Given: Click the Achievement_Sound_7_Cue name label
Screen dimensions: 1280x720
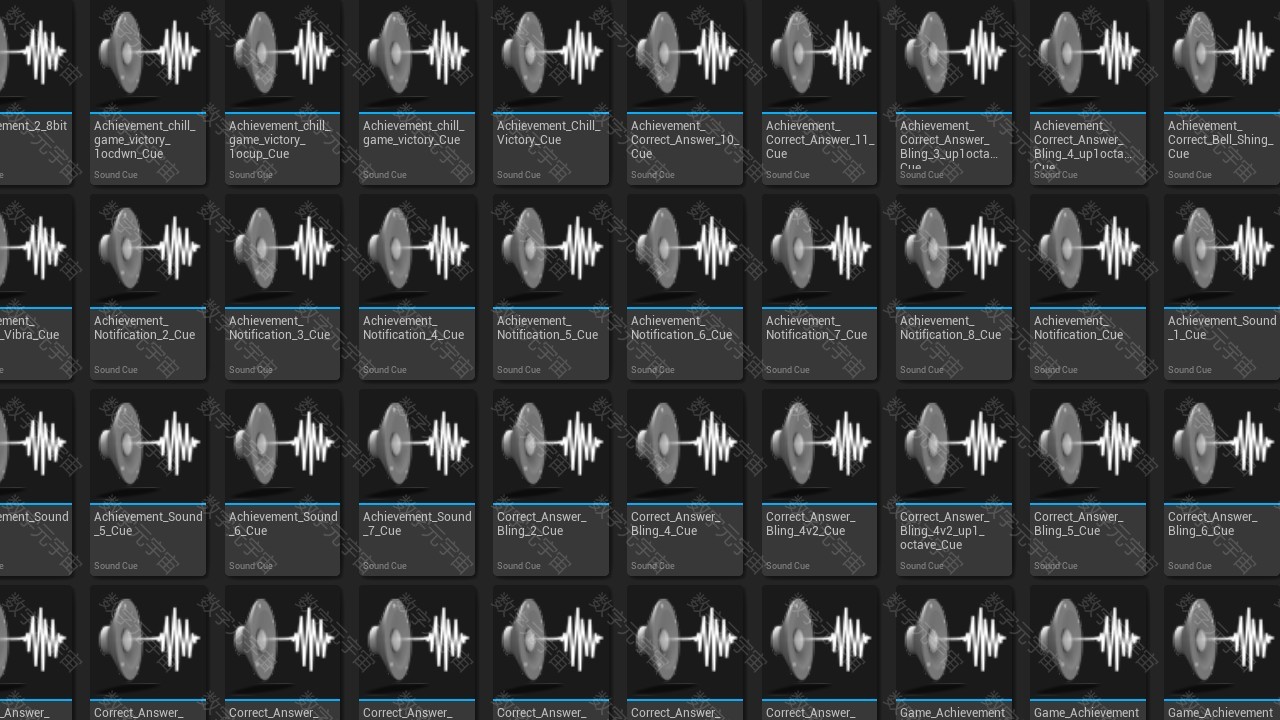Looking at the screenshot, I should (x=416, y=524).
